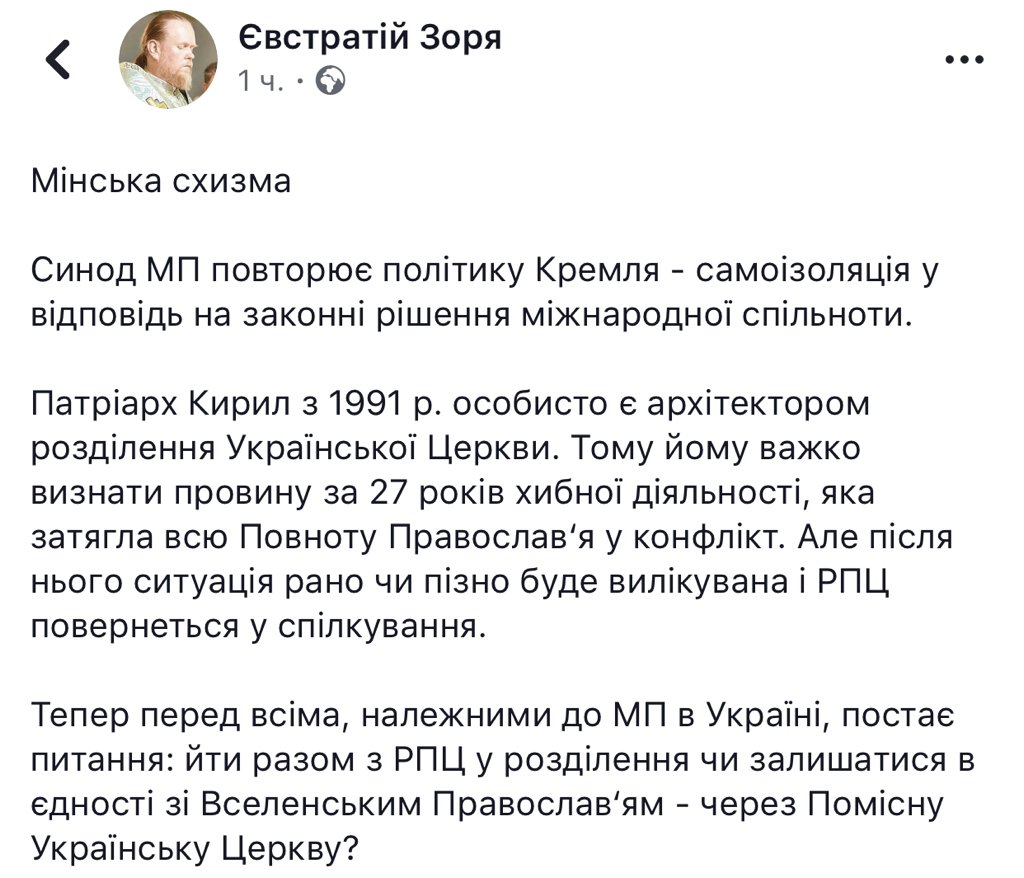Click the heading "Мінська схизма"

(x=161, y=183)
